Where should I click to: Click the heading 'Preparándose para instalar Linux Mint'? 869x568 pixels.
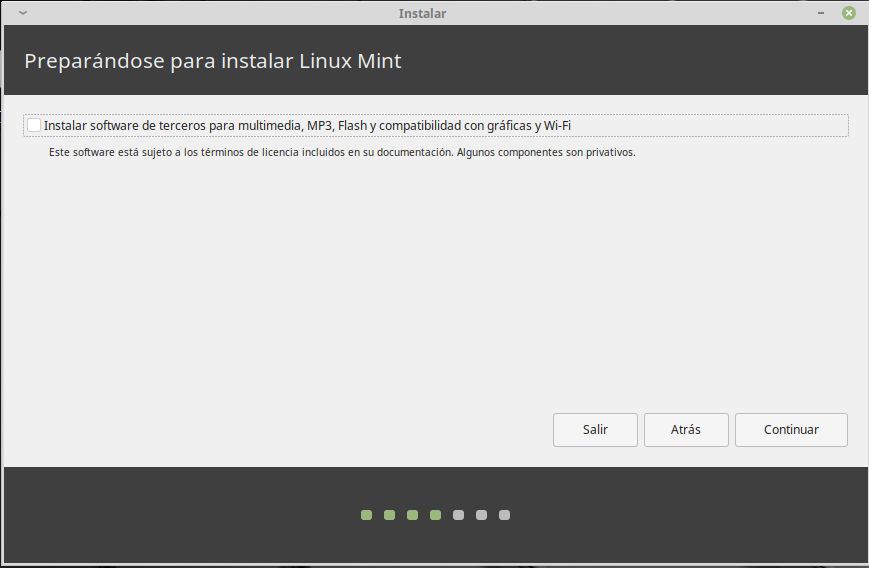click(213, 61)
